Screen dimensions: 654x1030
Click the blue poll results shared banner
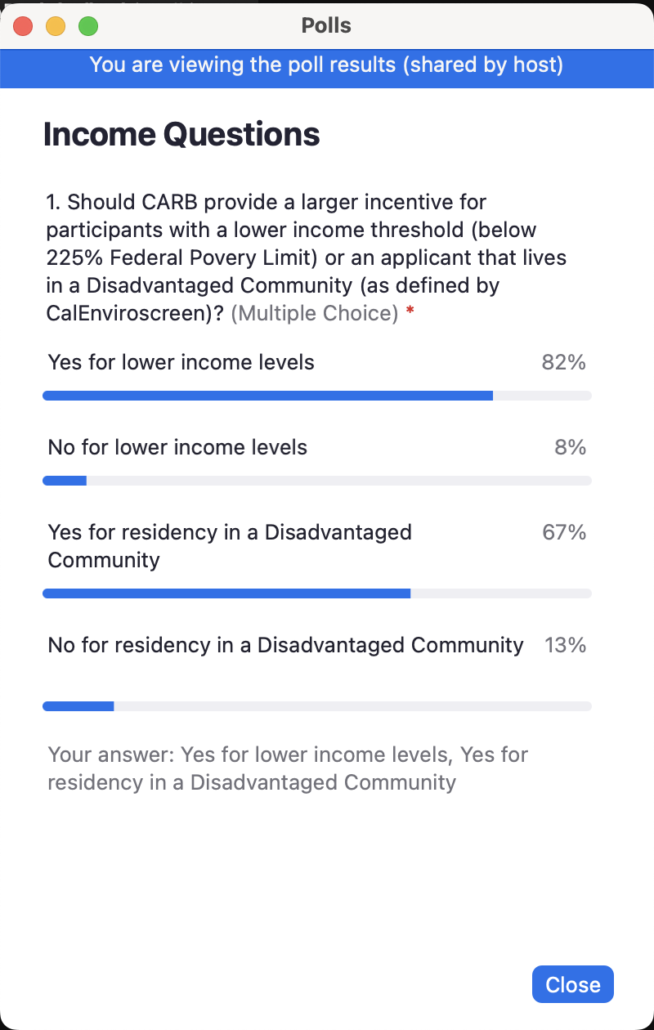326,66
